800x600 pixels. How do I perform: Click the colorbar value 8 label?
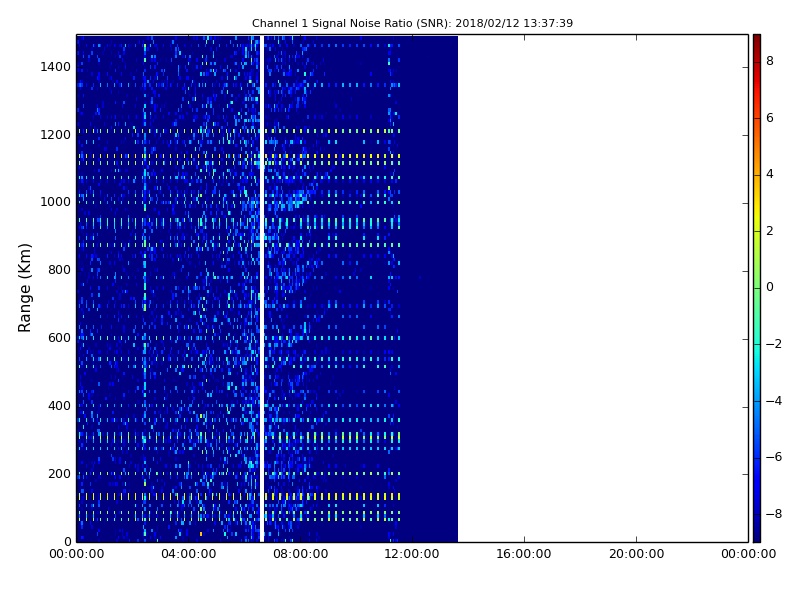770,61
